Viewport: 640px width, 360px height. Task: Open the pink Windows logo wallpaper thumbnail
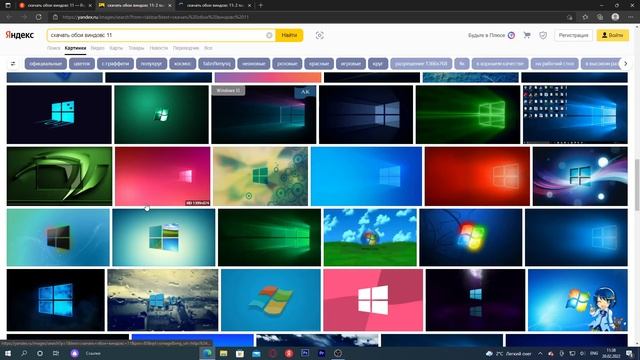pos(373,300)
